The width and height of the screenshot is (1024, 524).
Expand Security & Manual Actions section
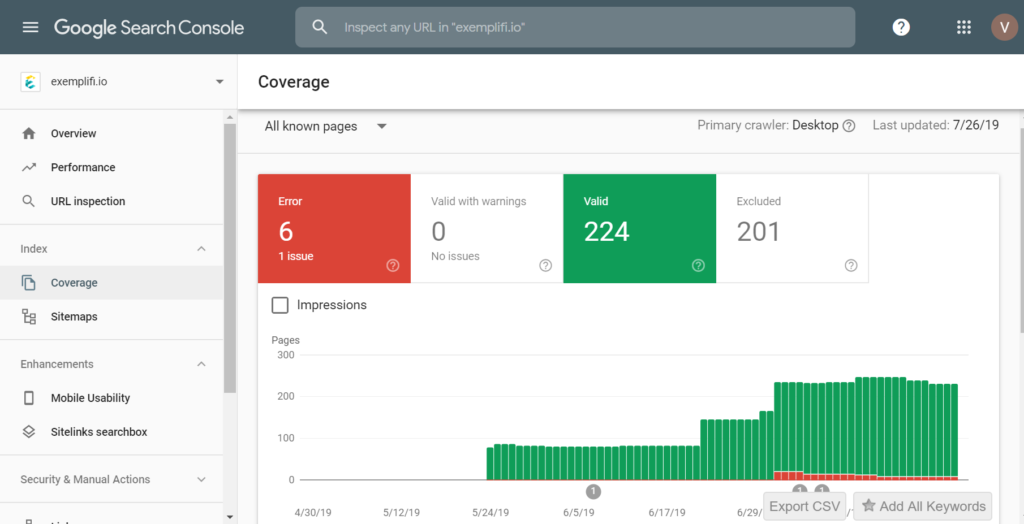202,480
